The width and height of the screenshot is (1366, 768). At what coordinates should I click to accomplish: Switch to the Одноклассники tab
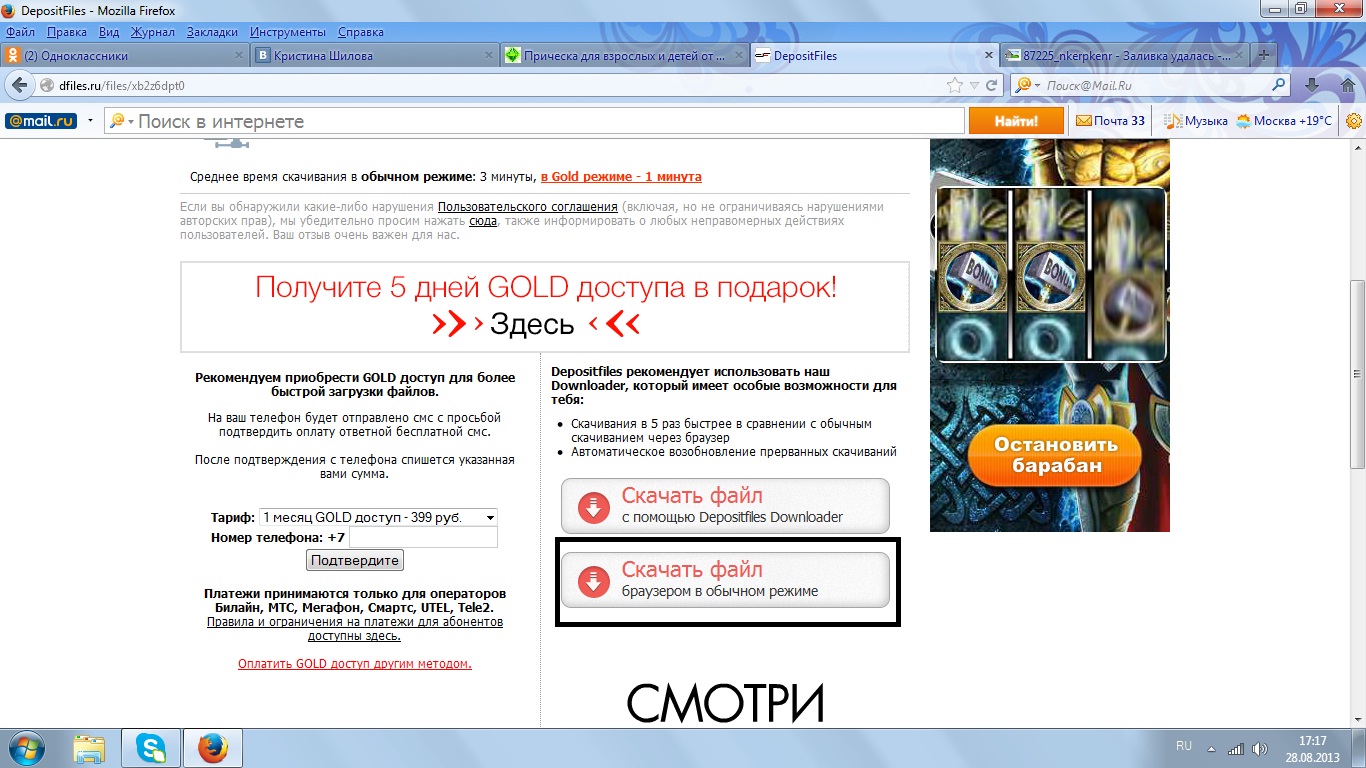[125, 56]
